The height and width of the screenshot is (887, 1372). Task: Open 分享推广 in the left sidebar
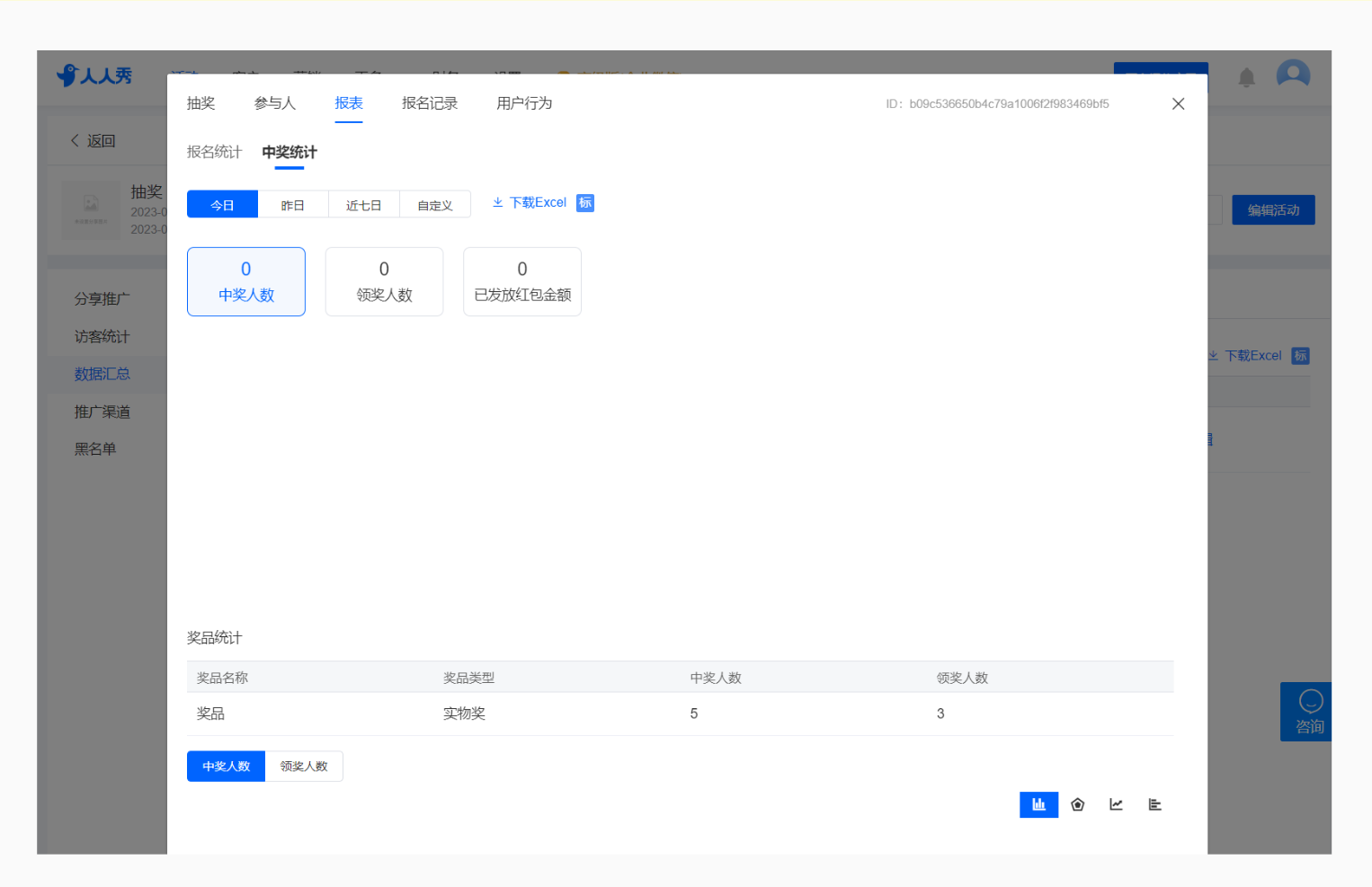coord(102,299)
